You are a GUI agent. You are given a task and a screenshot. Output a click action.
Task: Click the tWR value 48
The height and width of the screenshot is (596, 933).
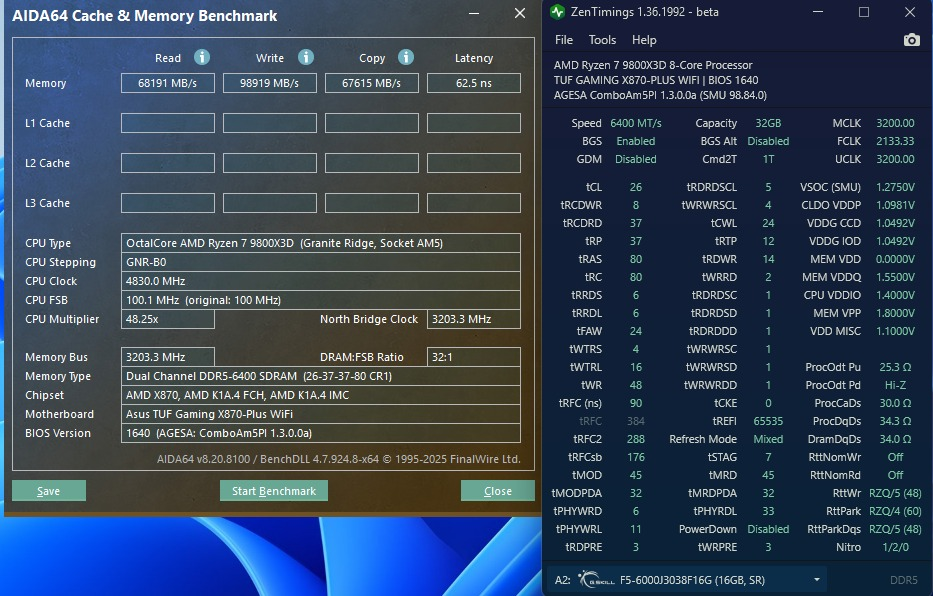635,385
